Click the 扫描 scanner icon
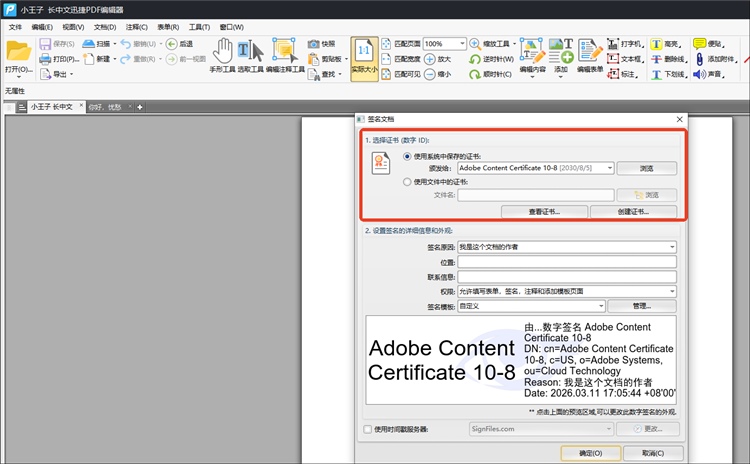The width and height of the screenshot is (750, 464). (x=88, y=44)
